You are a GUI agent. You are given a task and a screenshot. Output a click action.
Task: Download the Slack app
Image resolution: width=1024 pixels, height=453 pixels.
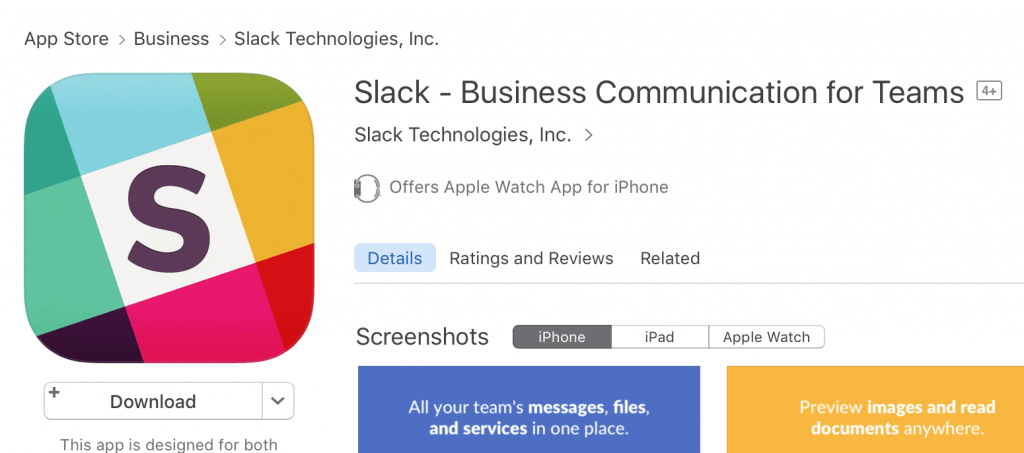click(153, 401)
